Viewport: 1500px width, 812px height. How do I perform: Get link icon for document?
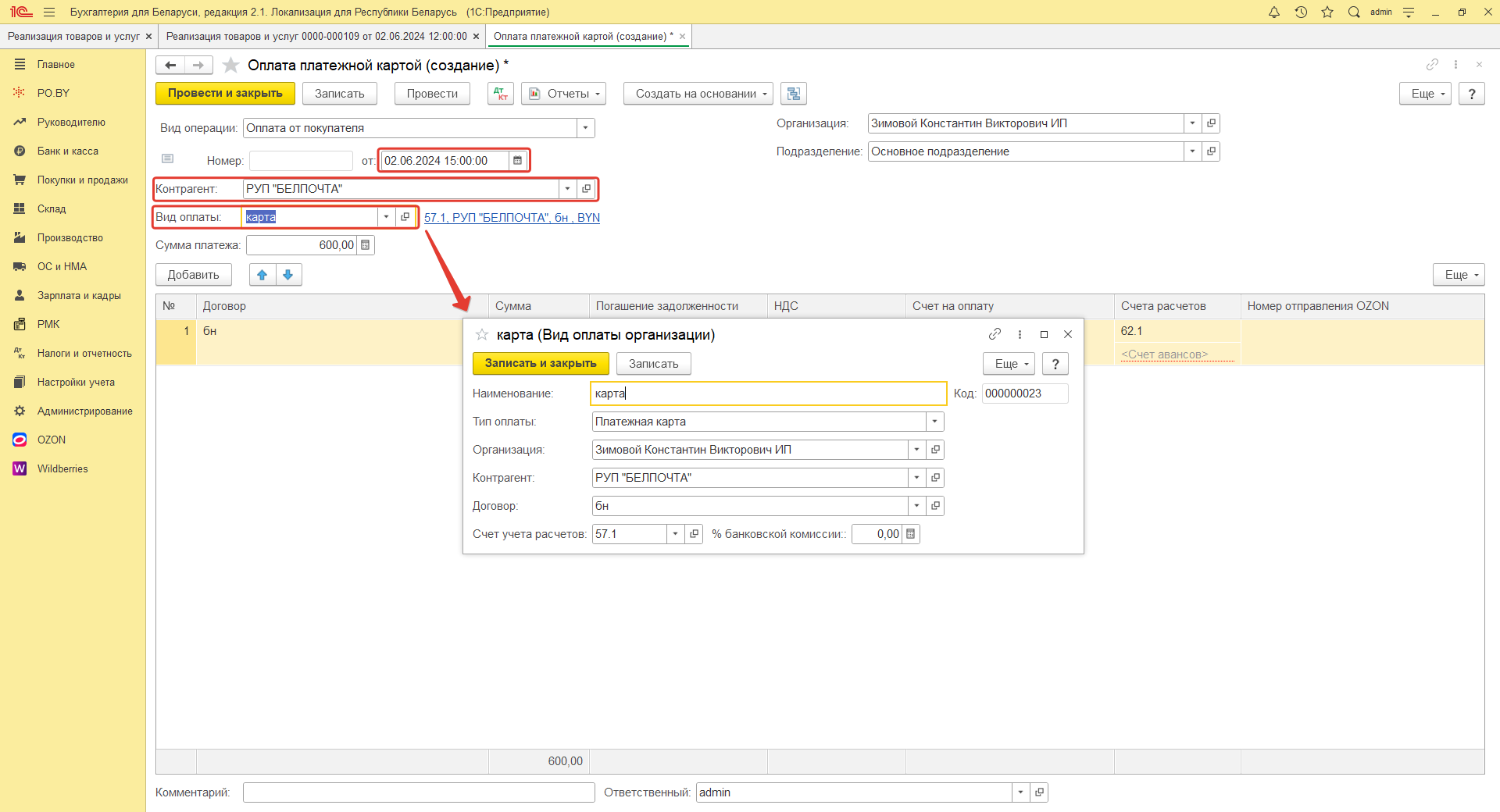(x=1432, y=65)
